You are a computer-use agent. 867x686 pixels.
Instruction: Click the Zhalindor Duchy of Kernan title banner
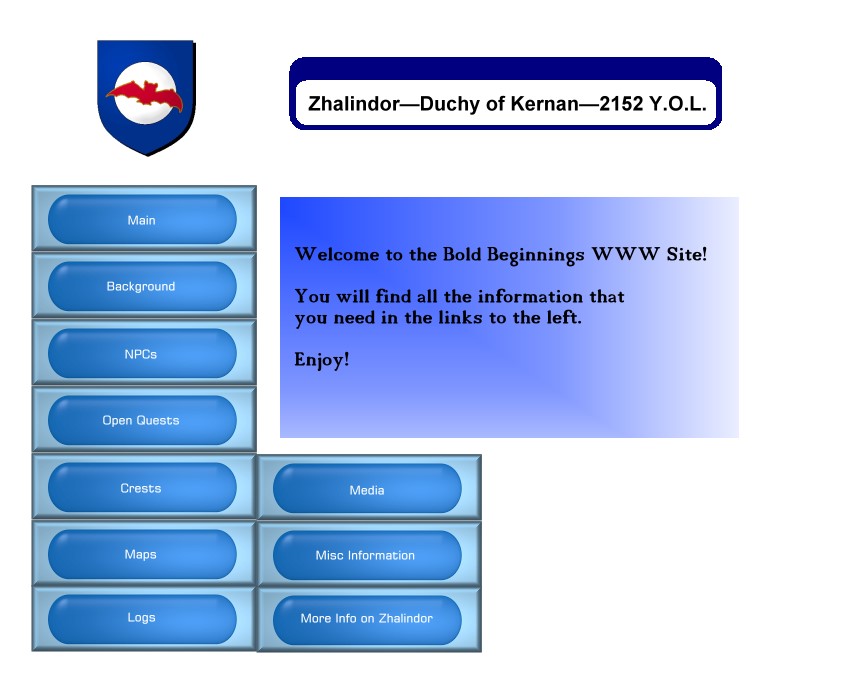coord(506,103)
